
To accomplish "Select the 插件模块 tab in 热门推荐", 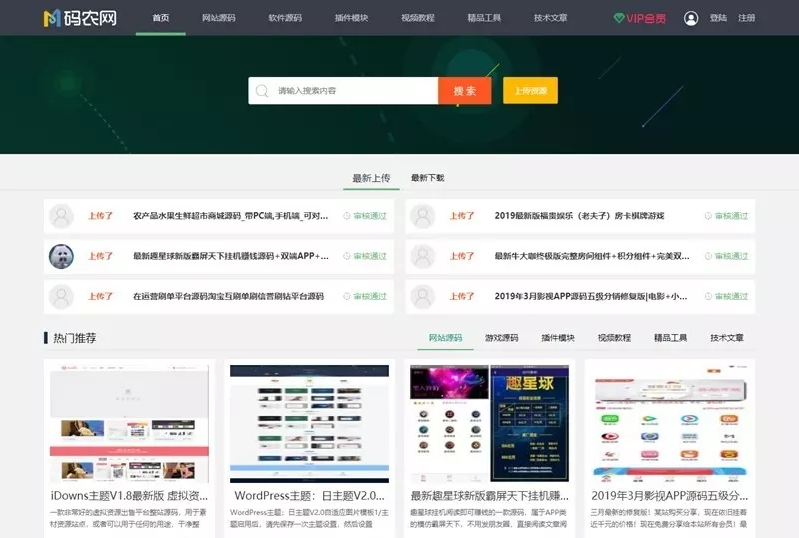I will point(558,338).
